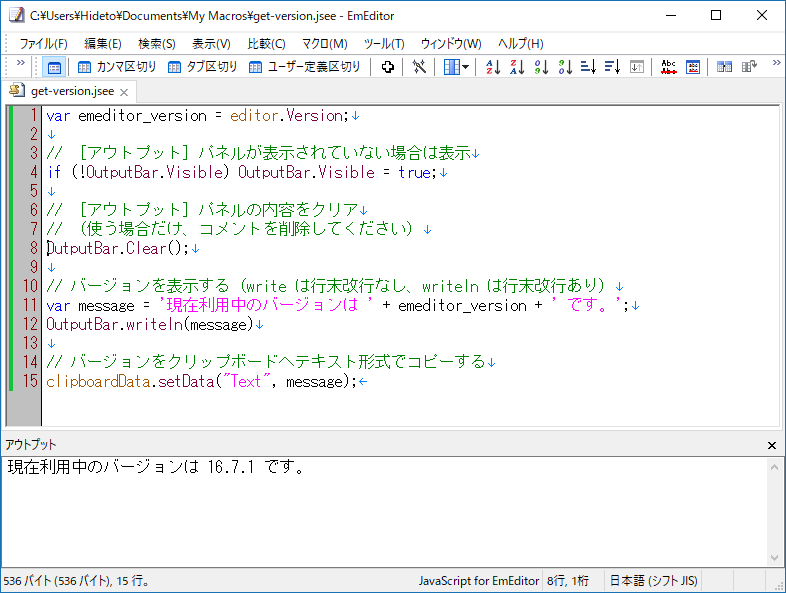Click 日本語 (シフト JIS) encoding status
The height and width of the screenshot is (593, 786).
click(x=653, y=581)
